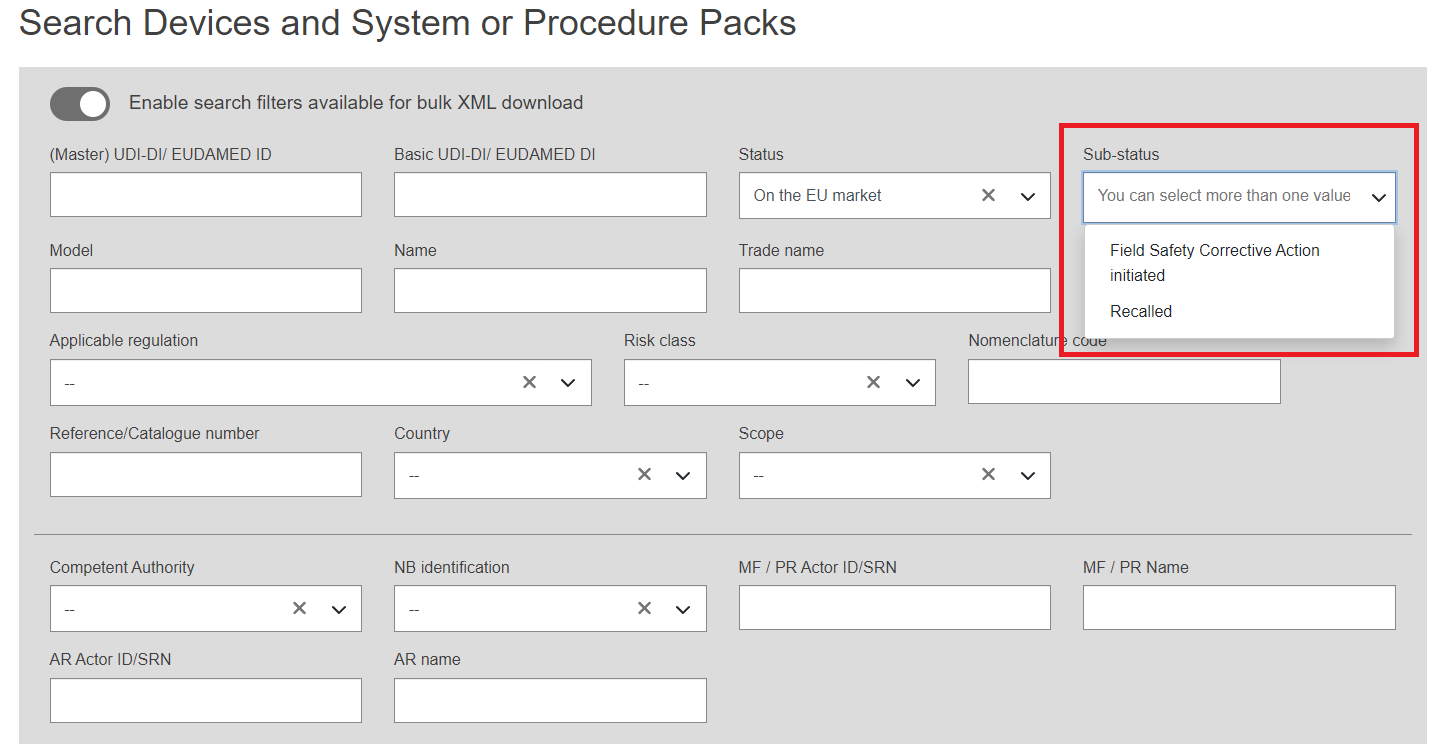Select Field Safety Corrective Action initiated
The height and width of the screenshot is (744, 1453).
tap(1239, 263)
